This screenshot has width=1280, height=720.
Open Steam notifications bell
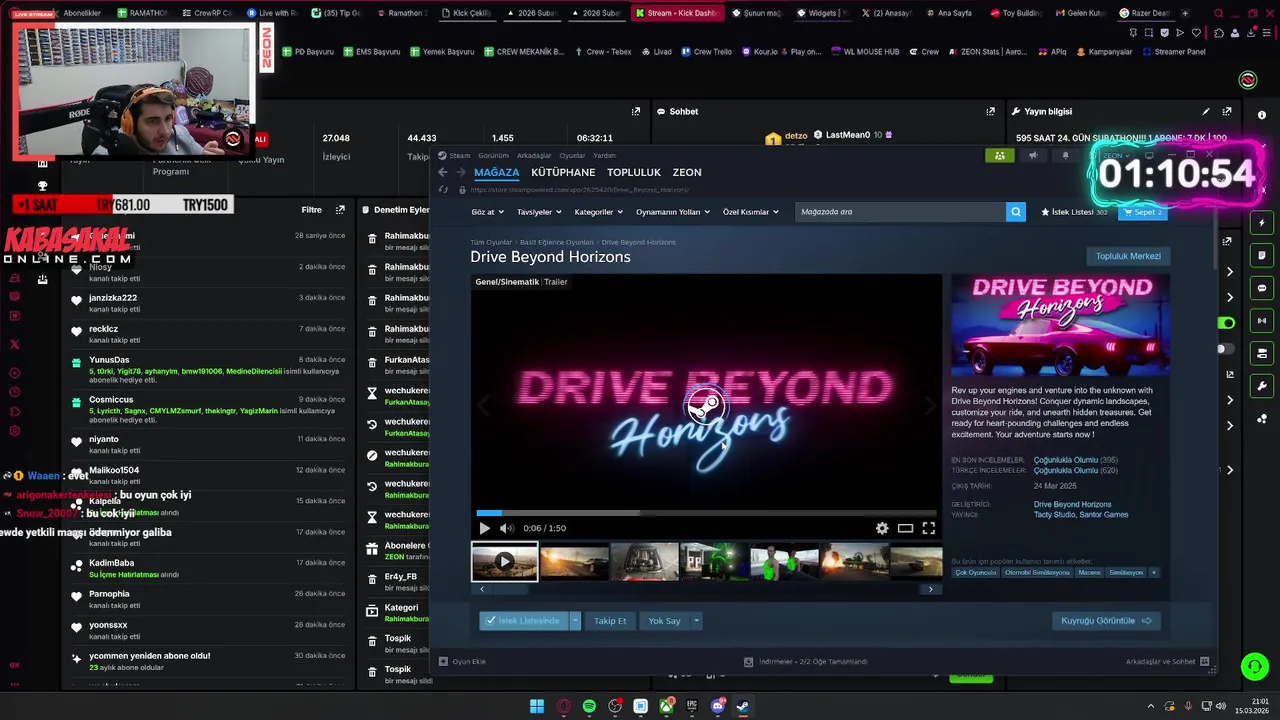coord(1065,155)
